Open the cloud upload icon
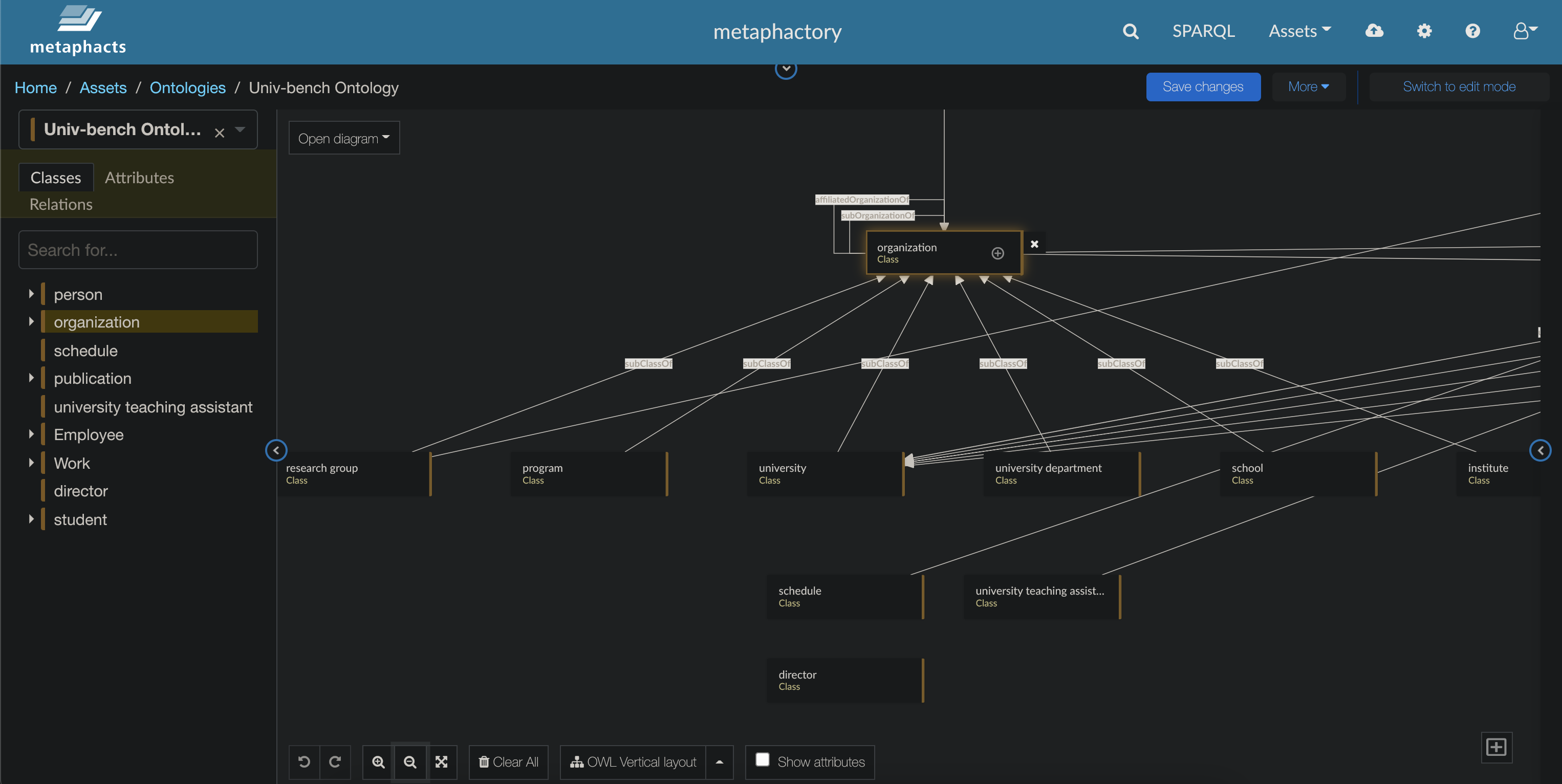This screenshot has width=1562, height=784. click(x=1374, y=31)
